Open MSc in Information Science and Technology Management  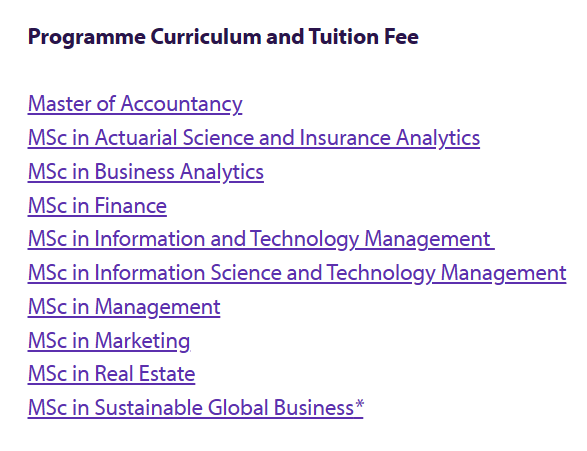pyautogui.click(x=297, y=273)
